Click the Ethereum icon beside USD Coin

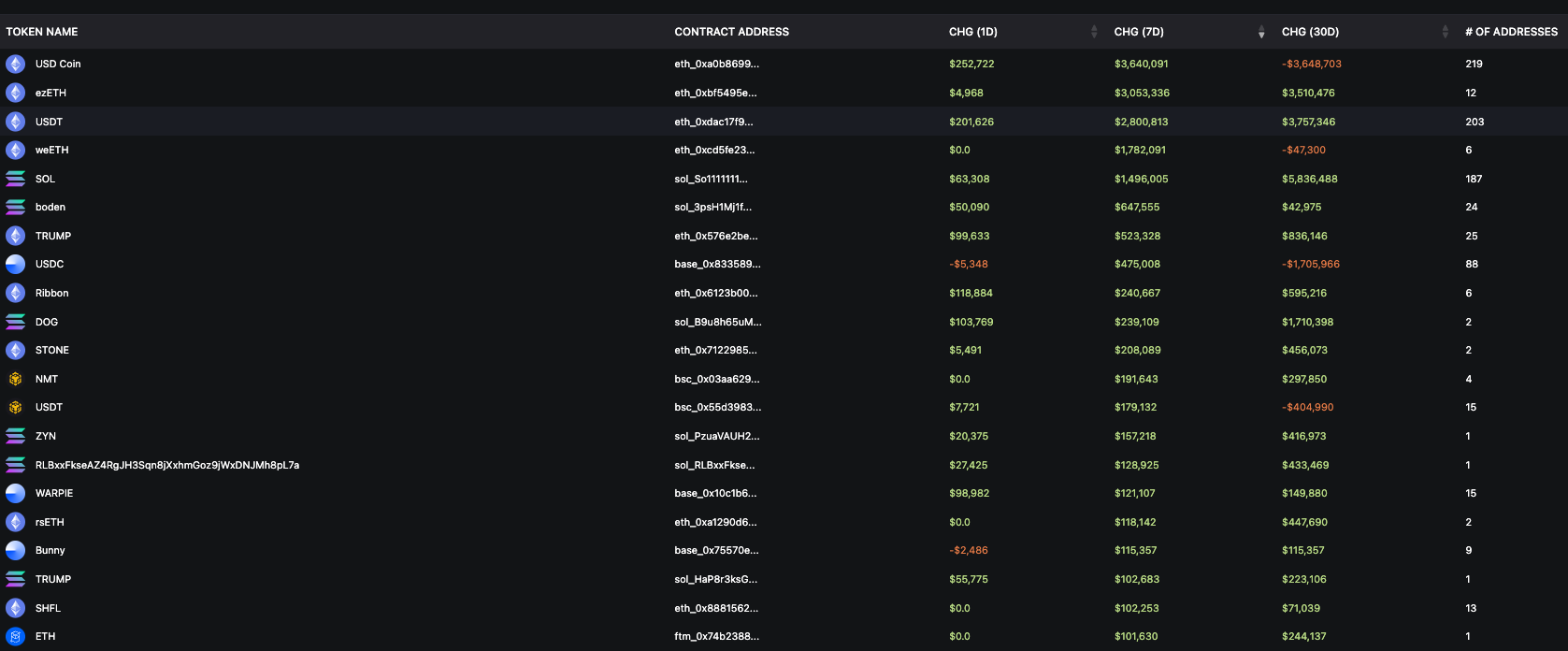[x=15, y=64]
